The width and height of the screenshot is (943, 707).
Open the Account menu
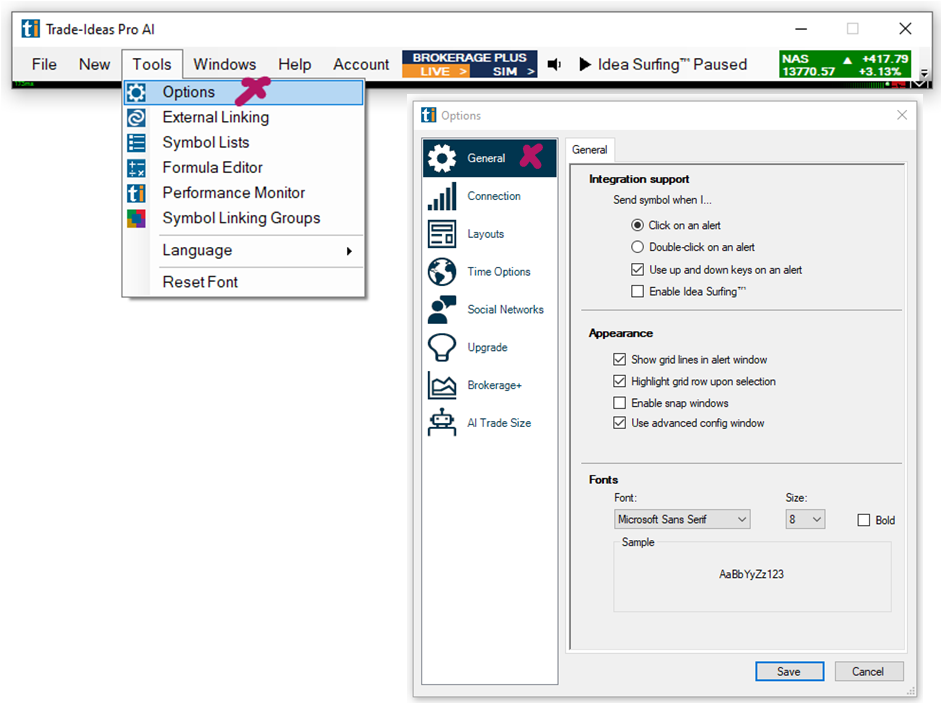[361, 64]
